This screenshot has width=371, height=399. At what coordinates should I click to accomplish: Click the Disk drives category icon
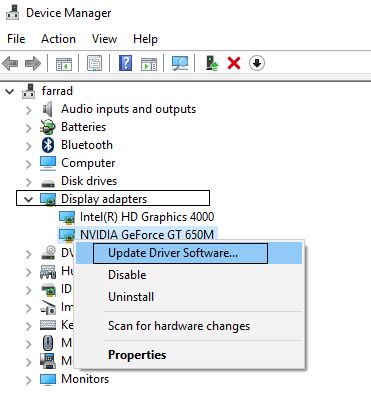(x=48, y=183)
